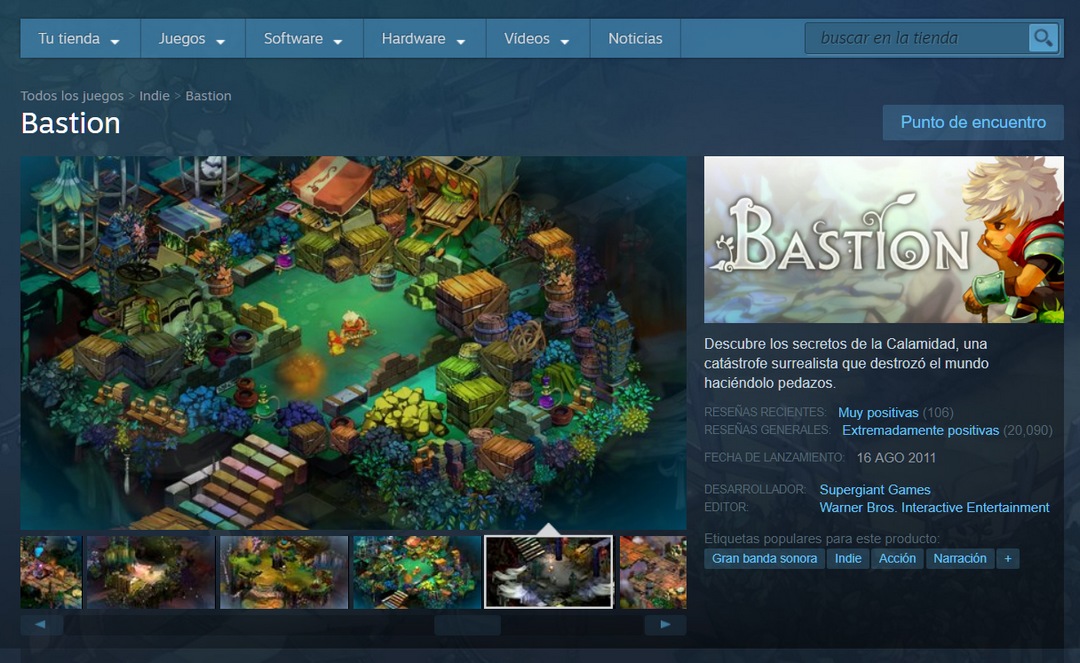This screenshot has height=663, width=1080.
Task: Click the left arrow of thumbnail strip
Action: [41, 624]
